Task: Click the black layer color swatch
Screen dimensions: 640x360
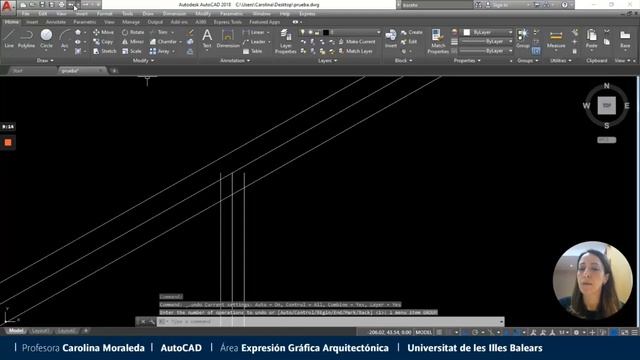Action: click(x=326, y=32)
